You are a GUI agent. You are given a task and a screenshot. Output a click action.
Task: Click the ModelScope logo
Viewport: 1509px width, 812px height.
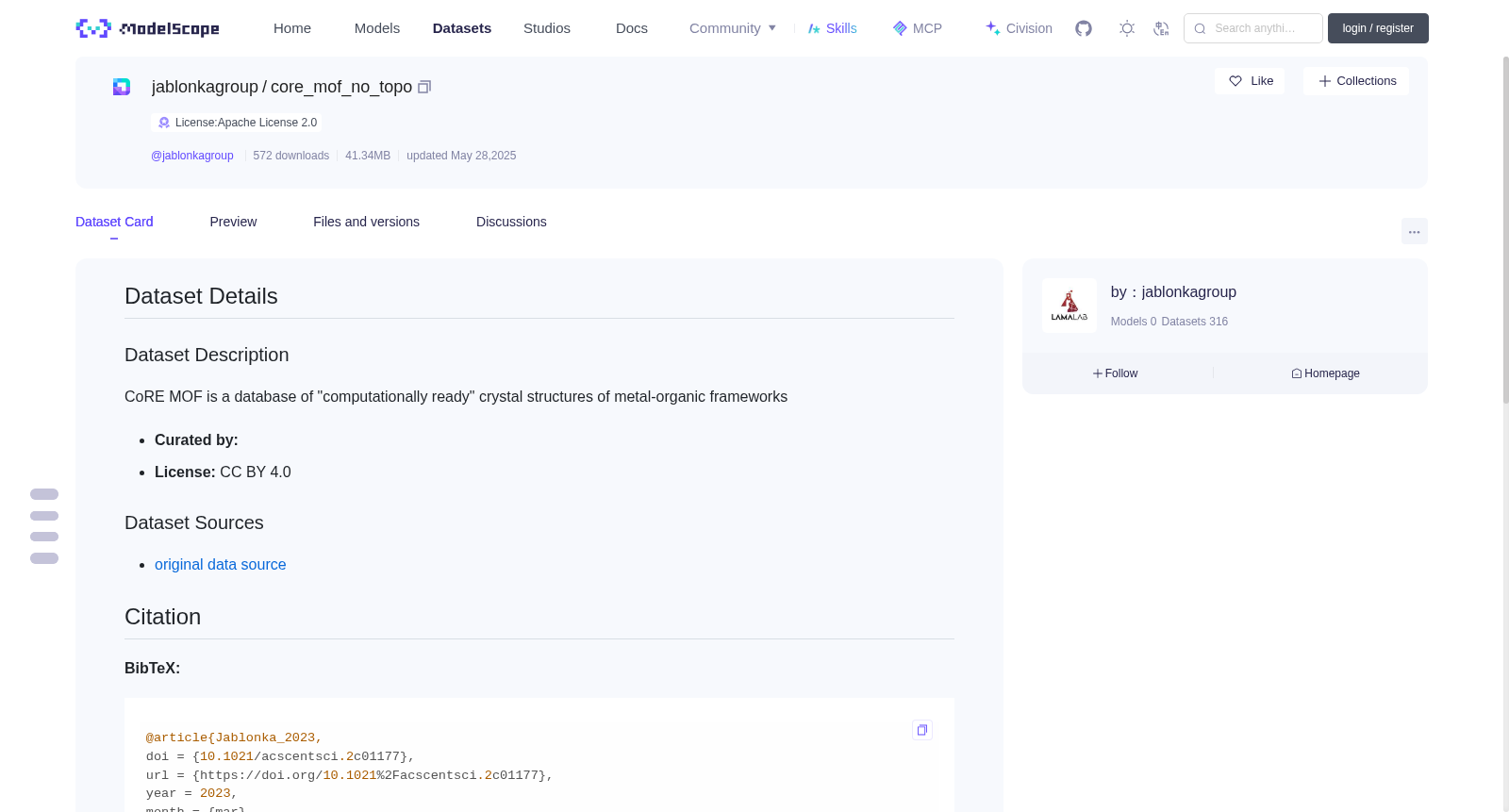[148, 28]
